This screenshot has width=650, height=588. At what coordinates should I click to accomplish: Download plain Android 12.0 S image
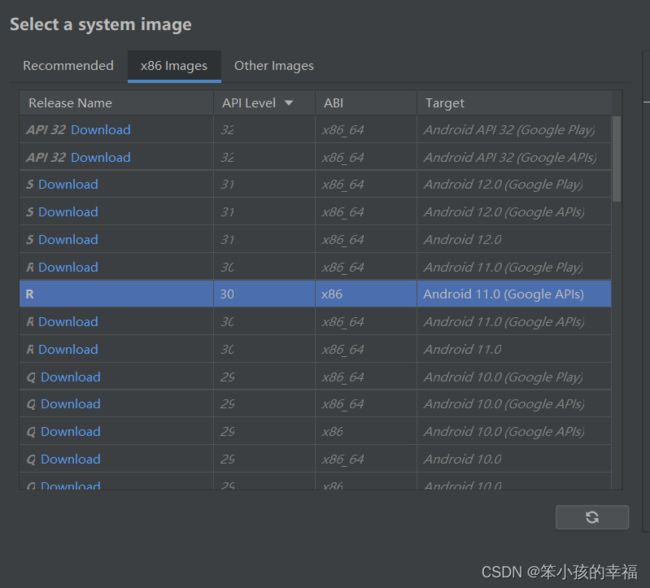(68, 240)
